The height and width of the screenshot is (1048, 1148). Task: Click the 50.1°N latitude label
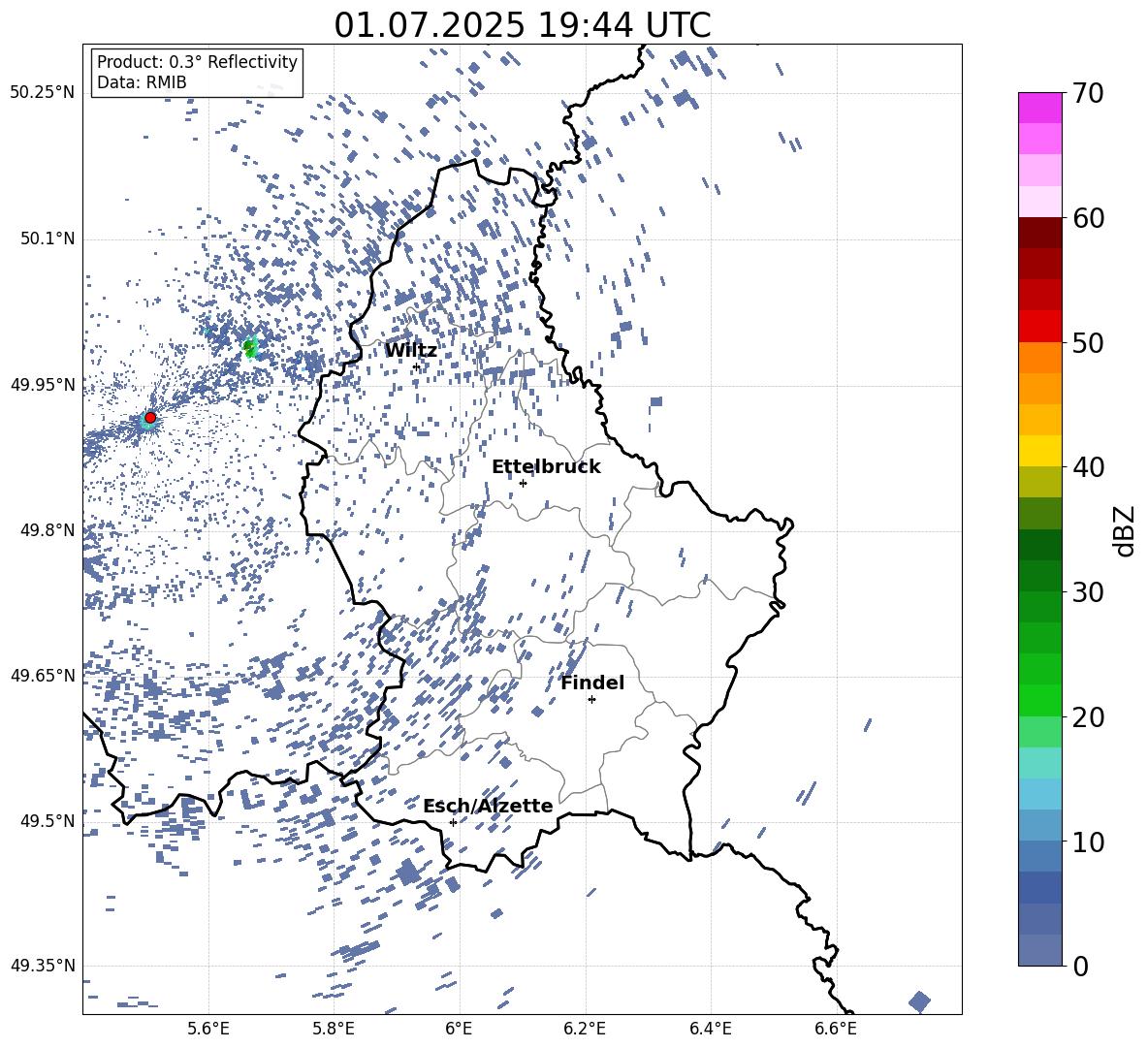[48, 238]
